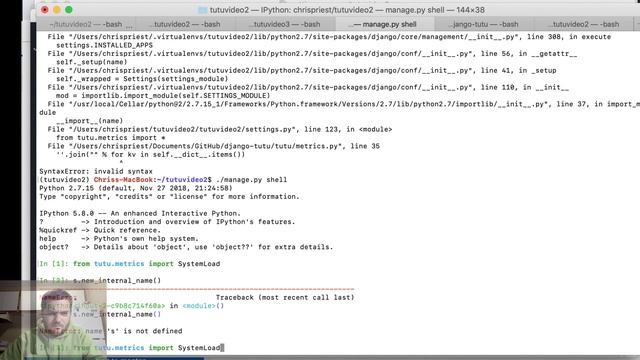This screenshot has height=360, width=640.
Task: Click the 'object?' details help line
Action: (186, 247)
